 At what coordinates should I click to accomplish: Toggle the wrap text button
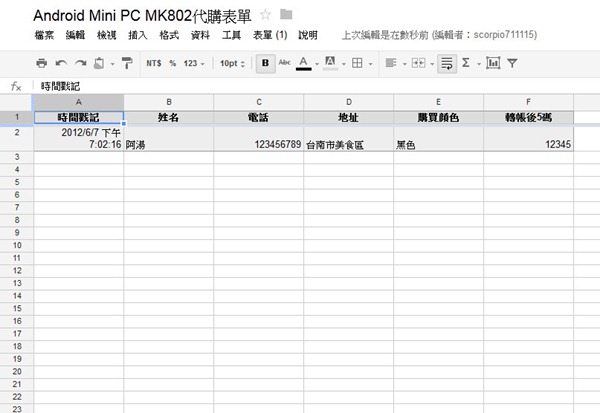tap(447, 63)
